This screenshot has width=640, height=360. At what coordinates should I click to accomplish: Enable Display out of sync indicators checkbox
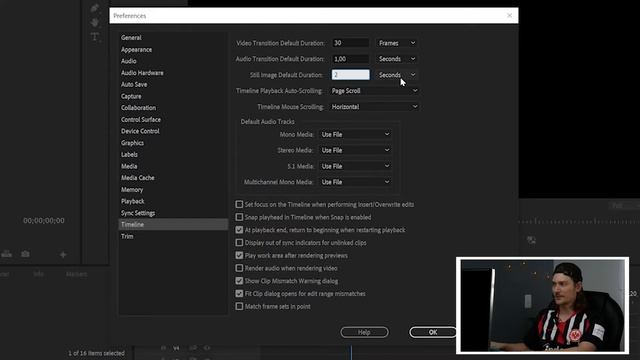click(239, 242)
